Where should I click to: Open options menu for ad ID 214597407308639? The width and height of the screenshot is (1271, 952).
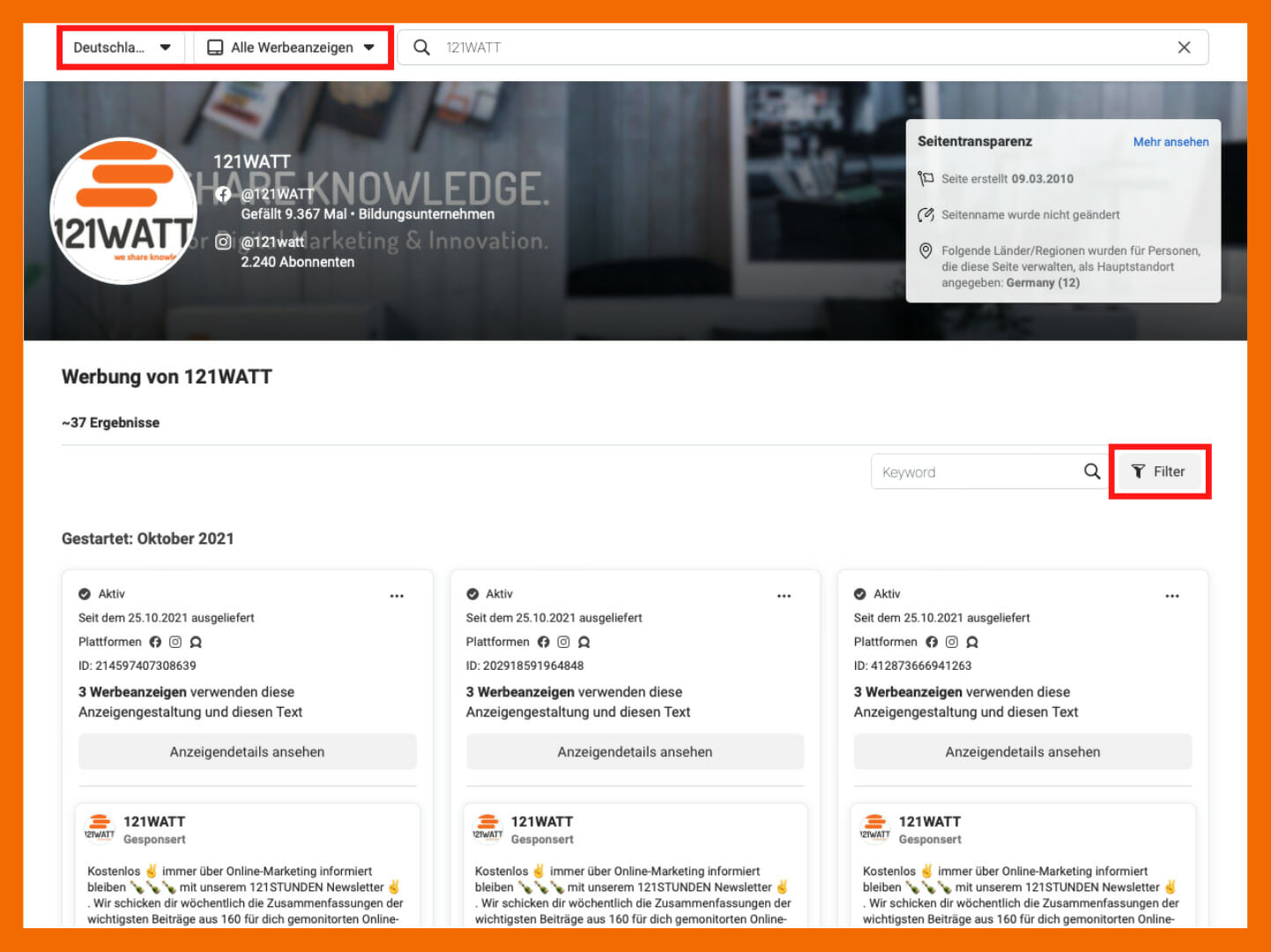coord(397,596)
